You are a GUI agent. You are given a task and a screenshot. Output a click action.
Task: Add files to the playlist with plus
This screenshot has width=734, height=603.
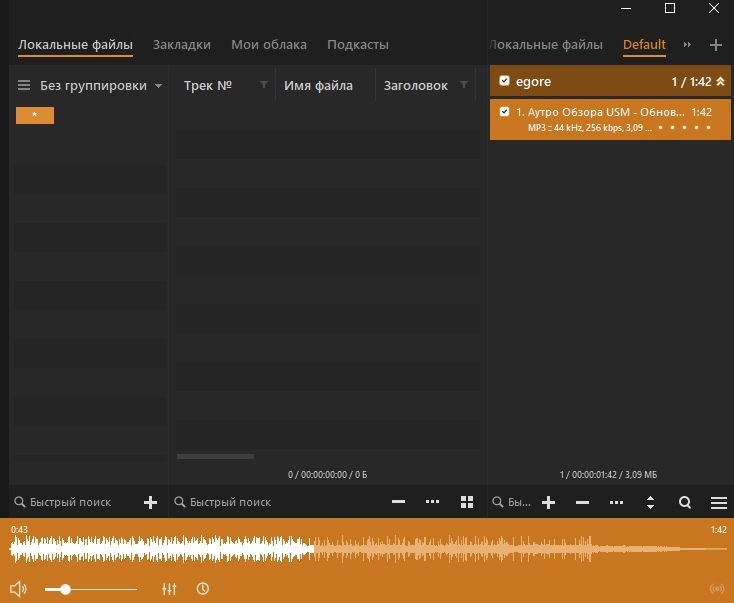click(x=548, y=502)
